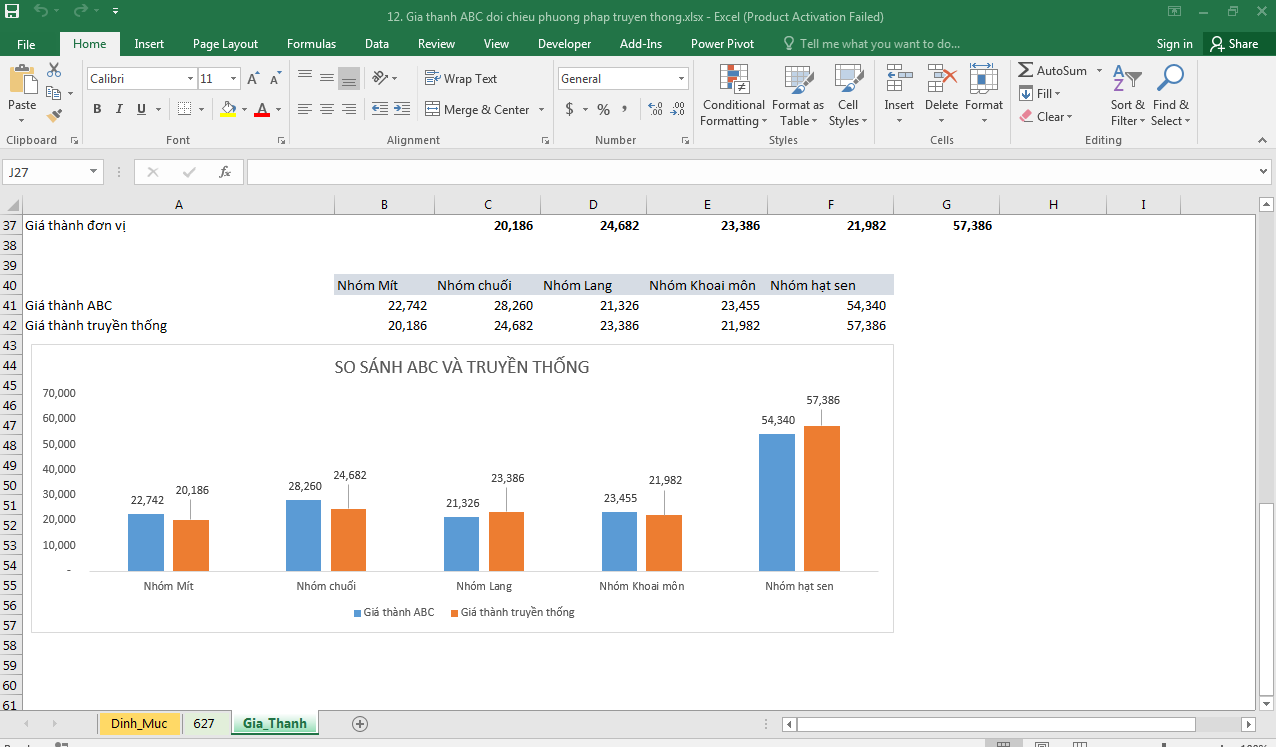
Task: Open the Calibri font name dropdown
Action: [190, 79]
